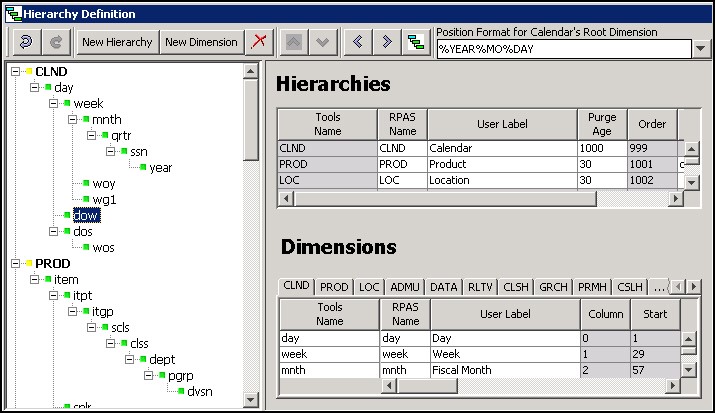Select the CLND tree root label
This screenshot has height=413, width=715.
tap(51, 72)
